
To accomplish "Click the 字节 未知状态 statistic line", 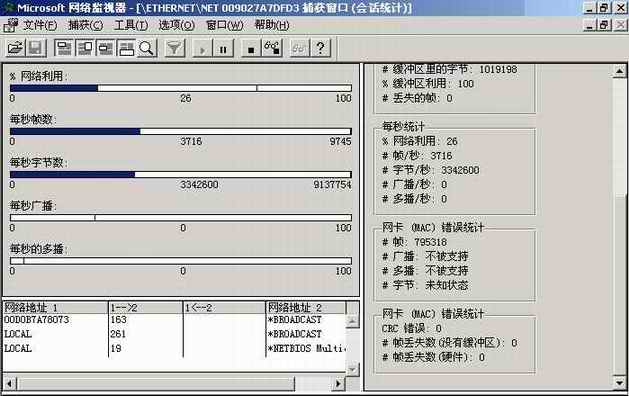I will (x=425, y=285).
